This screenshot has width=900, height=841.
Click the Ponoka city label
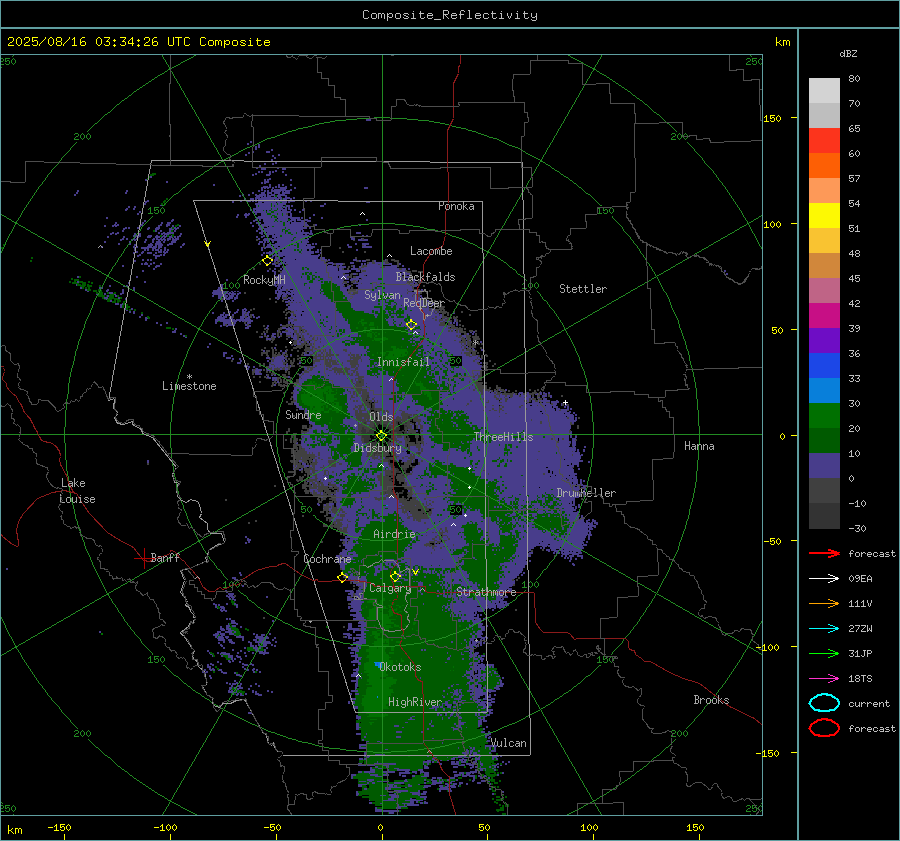tap(456, 206)
